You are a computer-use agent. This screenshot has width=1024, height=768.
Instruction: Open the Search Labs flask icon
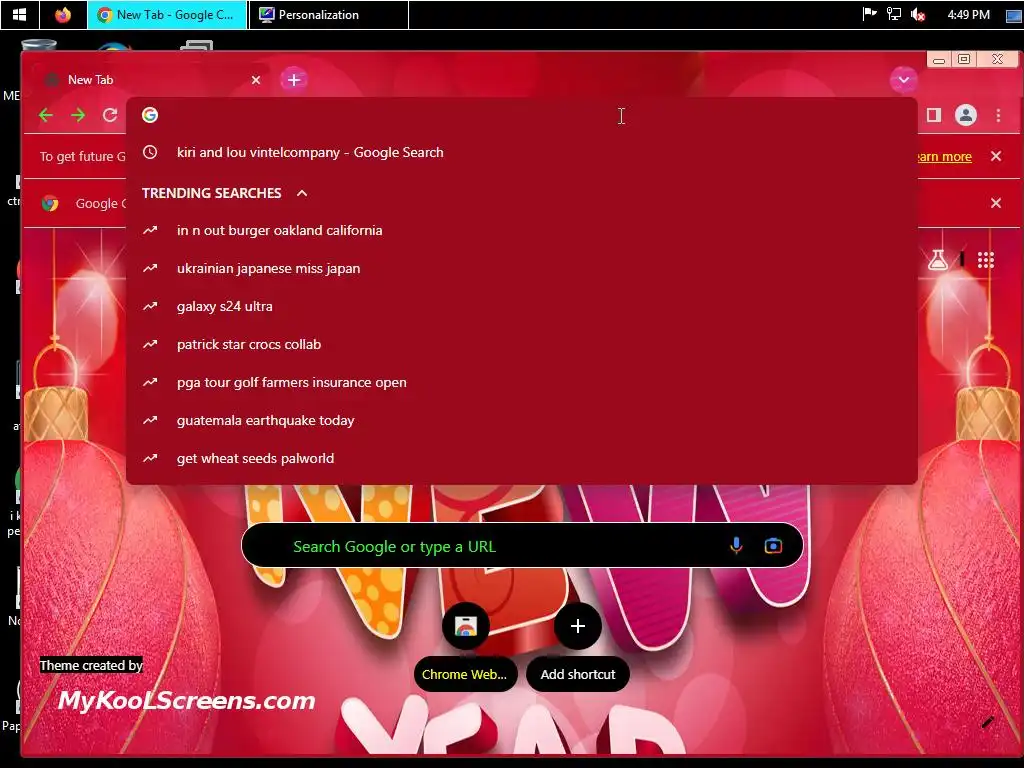pos(938,260)
